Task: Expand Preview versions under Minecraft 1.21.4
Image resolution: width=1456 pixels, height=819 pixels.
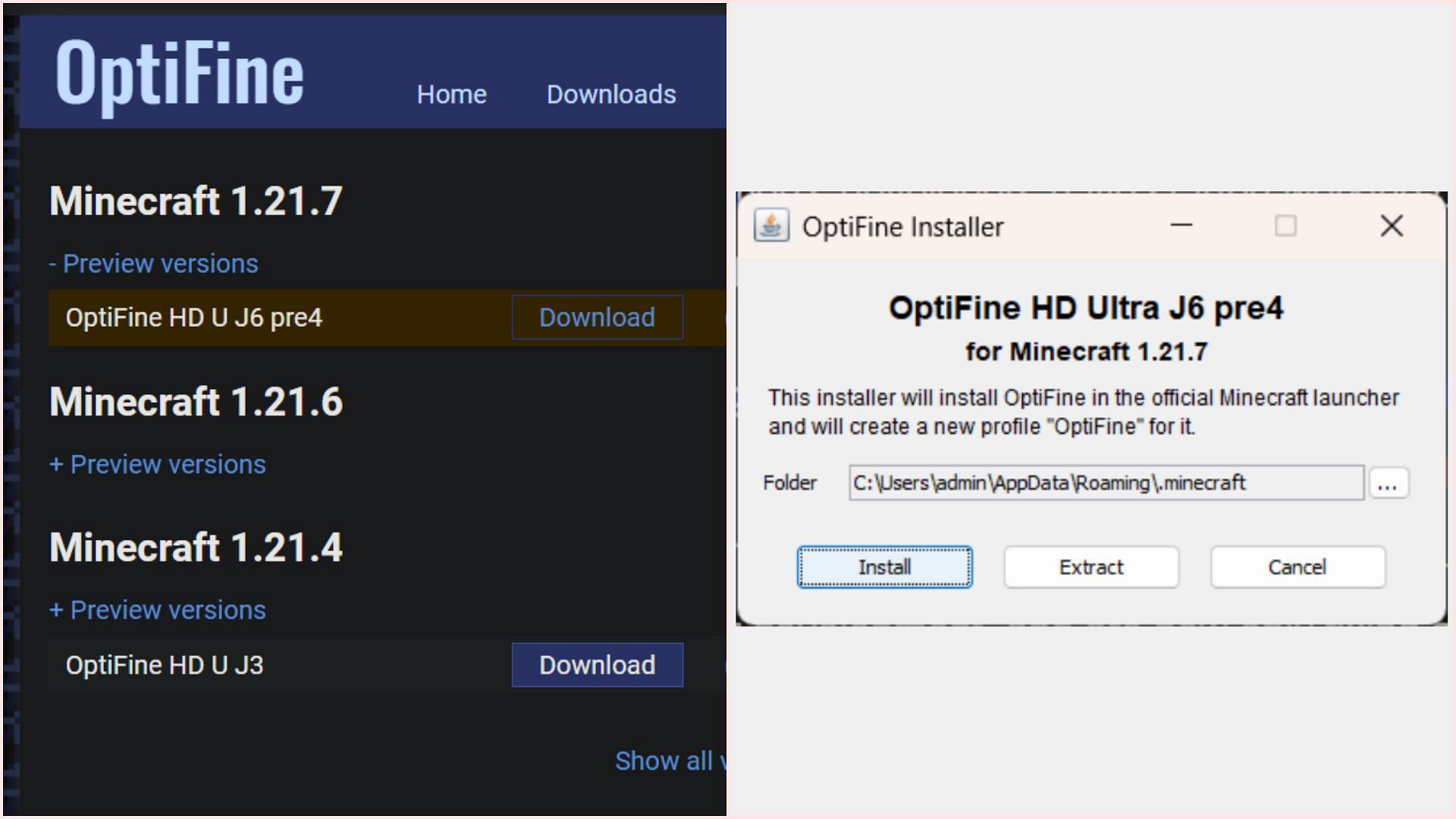Action: click(158, 610)
